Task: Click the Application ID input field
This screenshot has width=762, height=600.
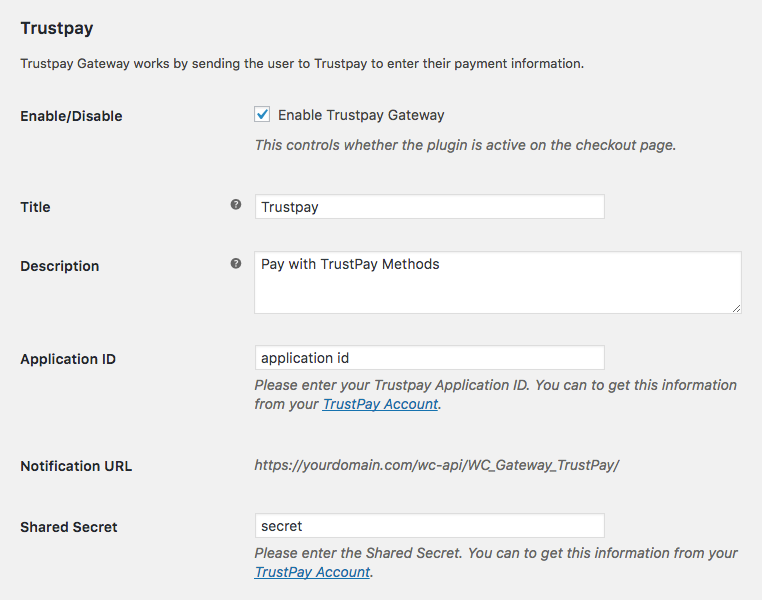Action: coord(430,358)
